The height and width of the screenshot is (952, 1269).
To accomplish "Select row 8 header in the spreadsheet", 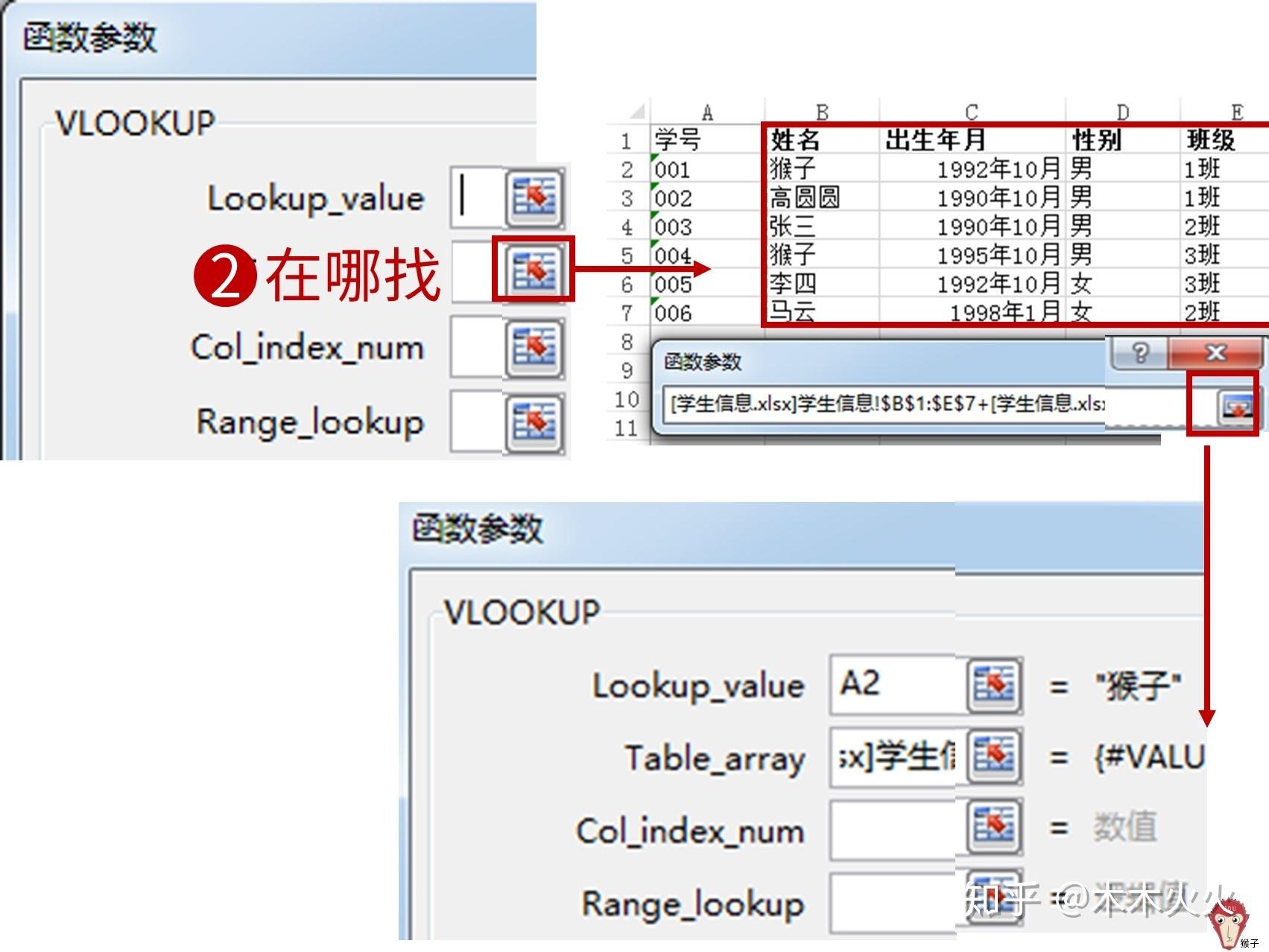I will (x=627, y=342).
